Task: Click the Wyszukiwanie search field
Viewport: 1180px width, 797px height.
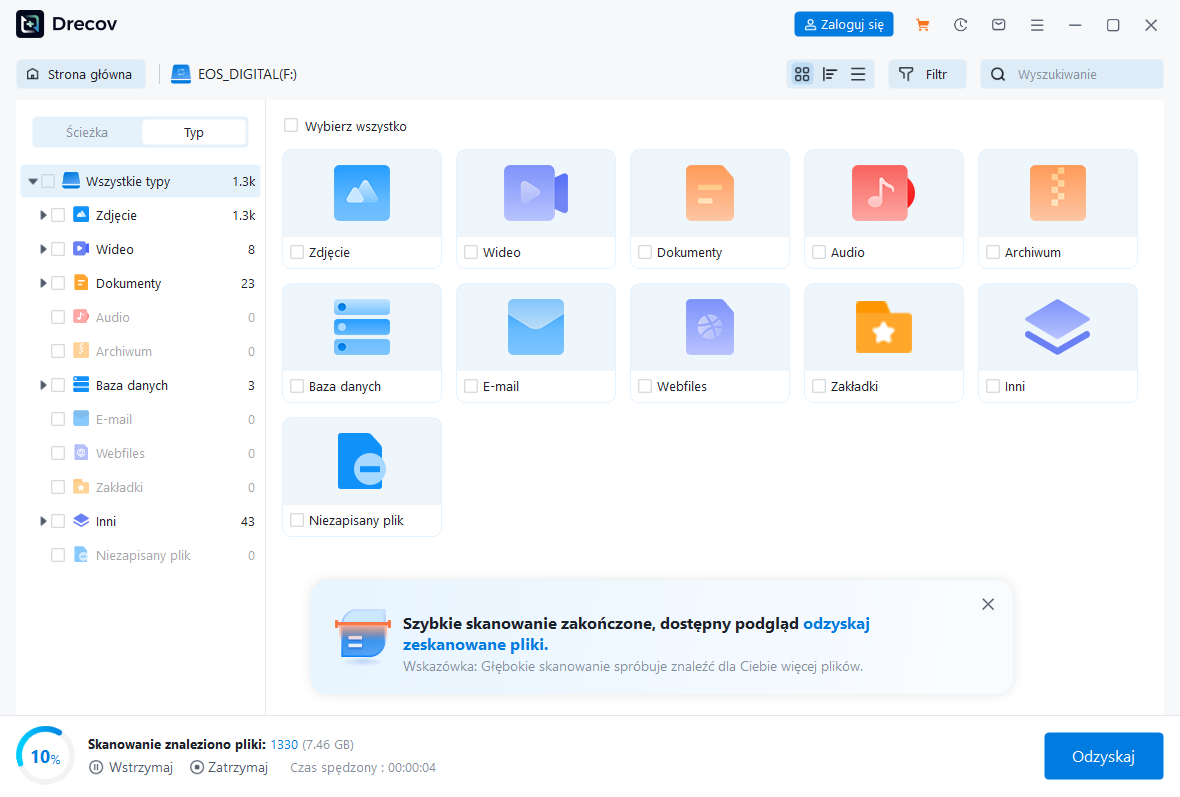Action: (1084, 74)
